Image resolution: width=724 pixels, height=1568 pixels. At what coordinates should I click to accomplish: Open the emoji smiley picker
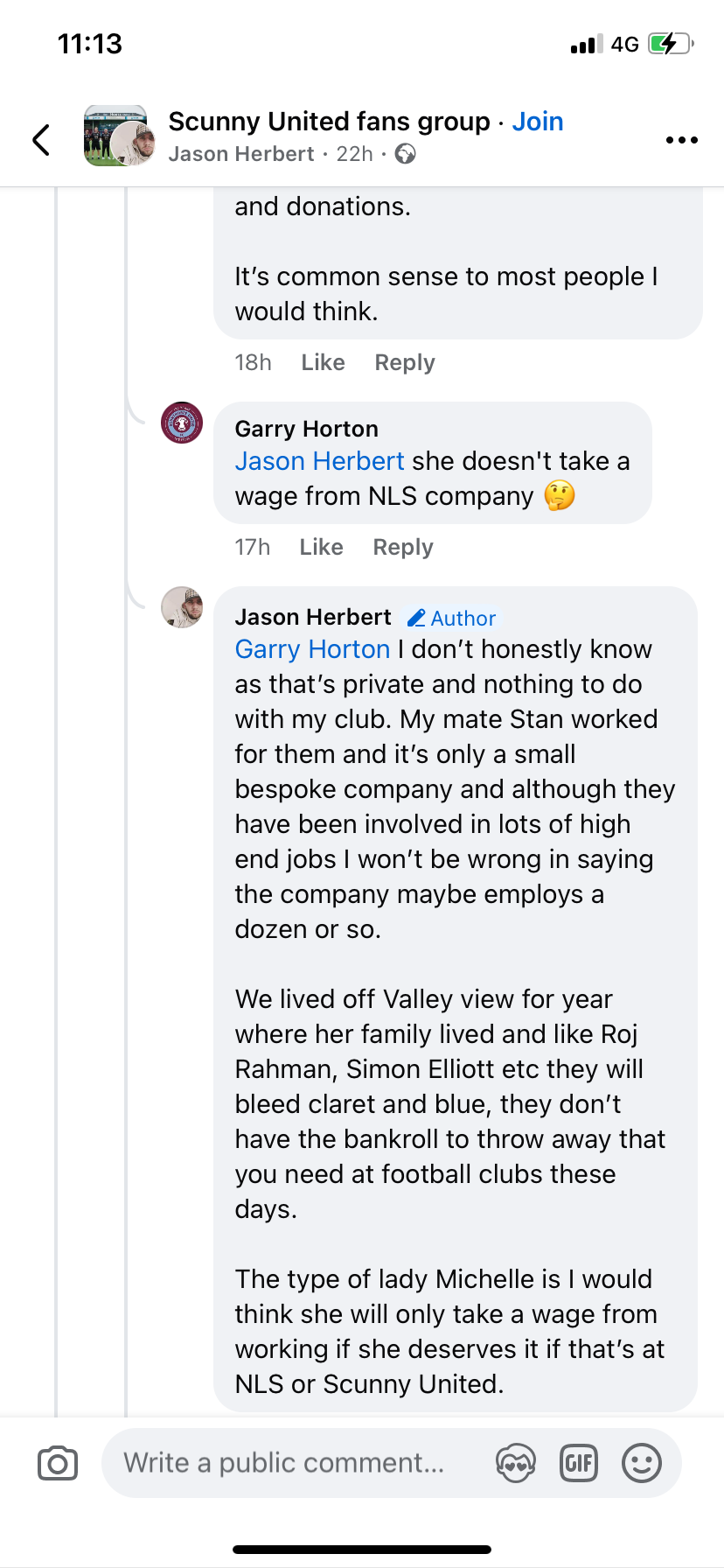point(641,1463)
